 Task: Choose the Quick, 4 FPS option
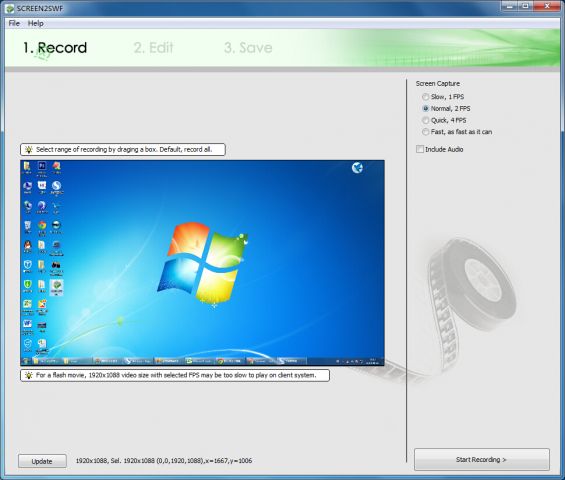click(x=426, y=120)
